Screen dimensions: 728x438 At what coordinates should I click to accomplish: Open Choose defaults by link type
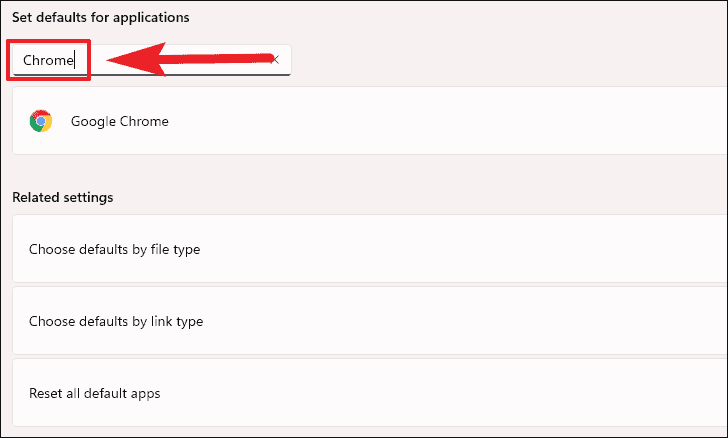point(370,321)
